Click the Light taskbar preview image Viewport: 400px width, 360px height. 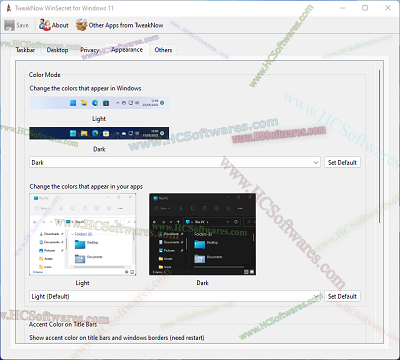99,103
